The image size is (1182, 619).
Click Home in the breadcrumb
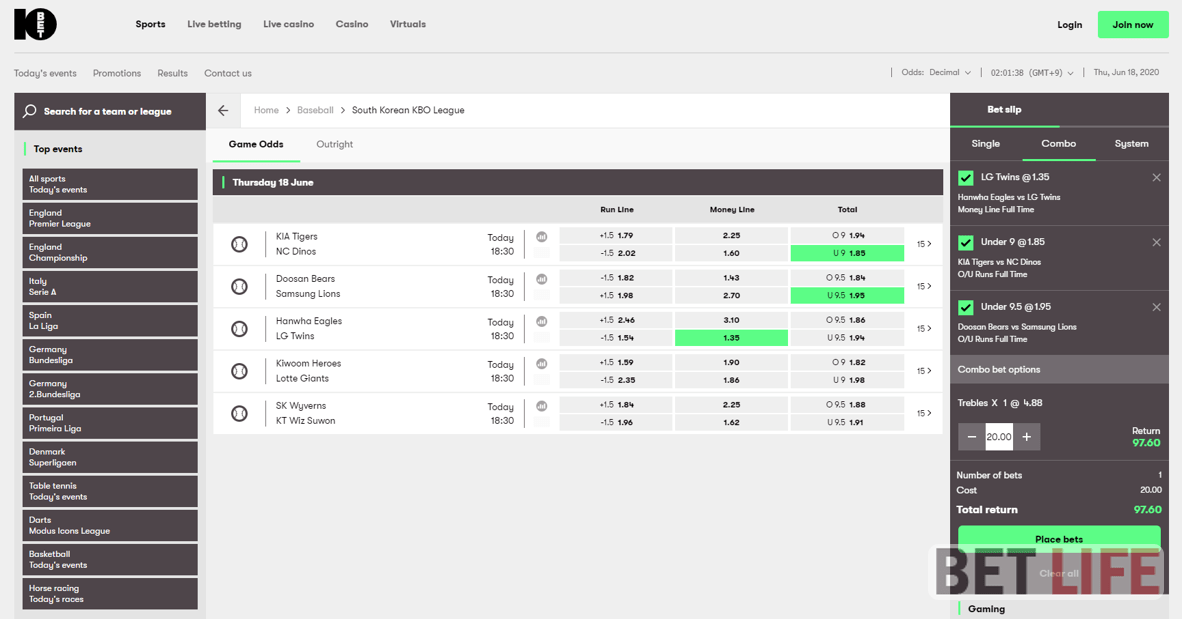point(266,110)
